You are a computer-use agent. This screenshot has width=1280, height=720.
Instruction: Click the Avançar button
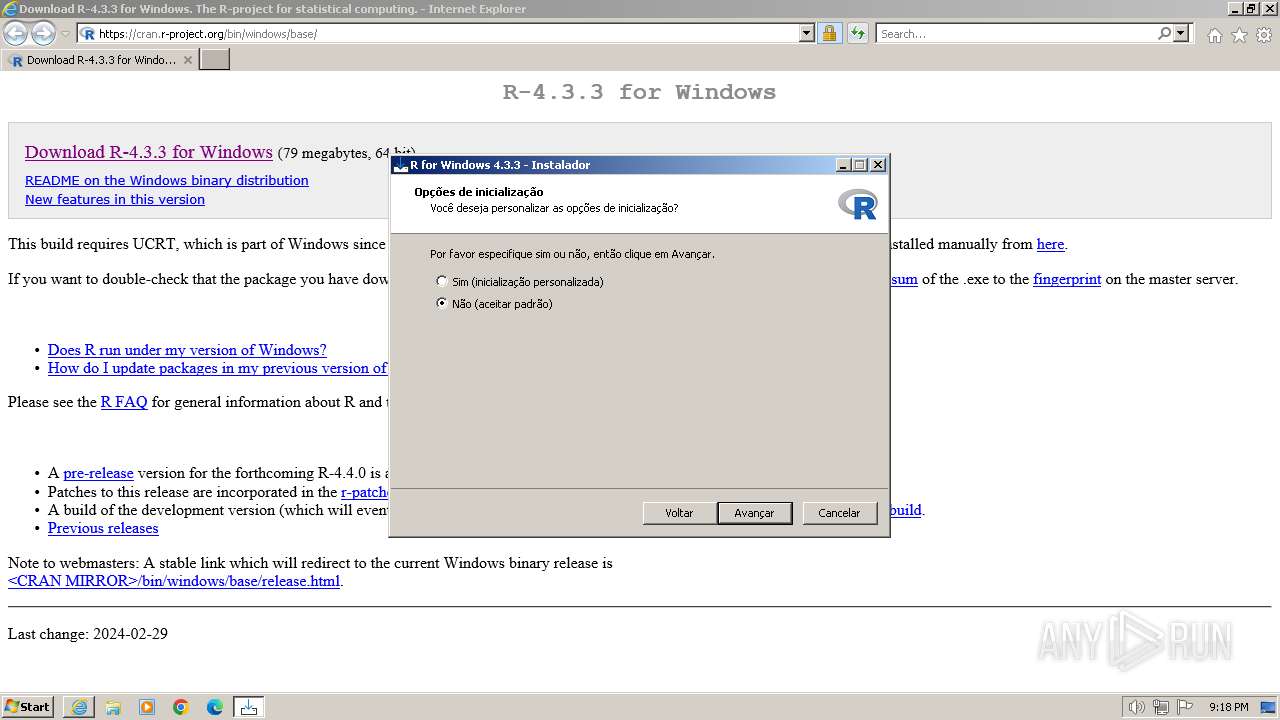click(754, 513)
